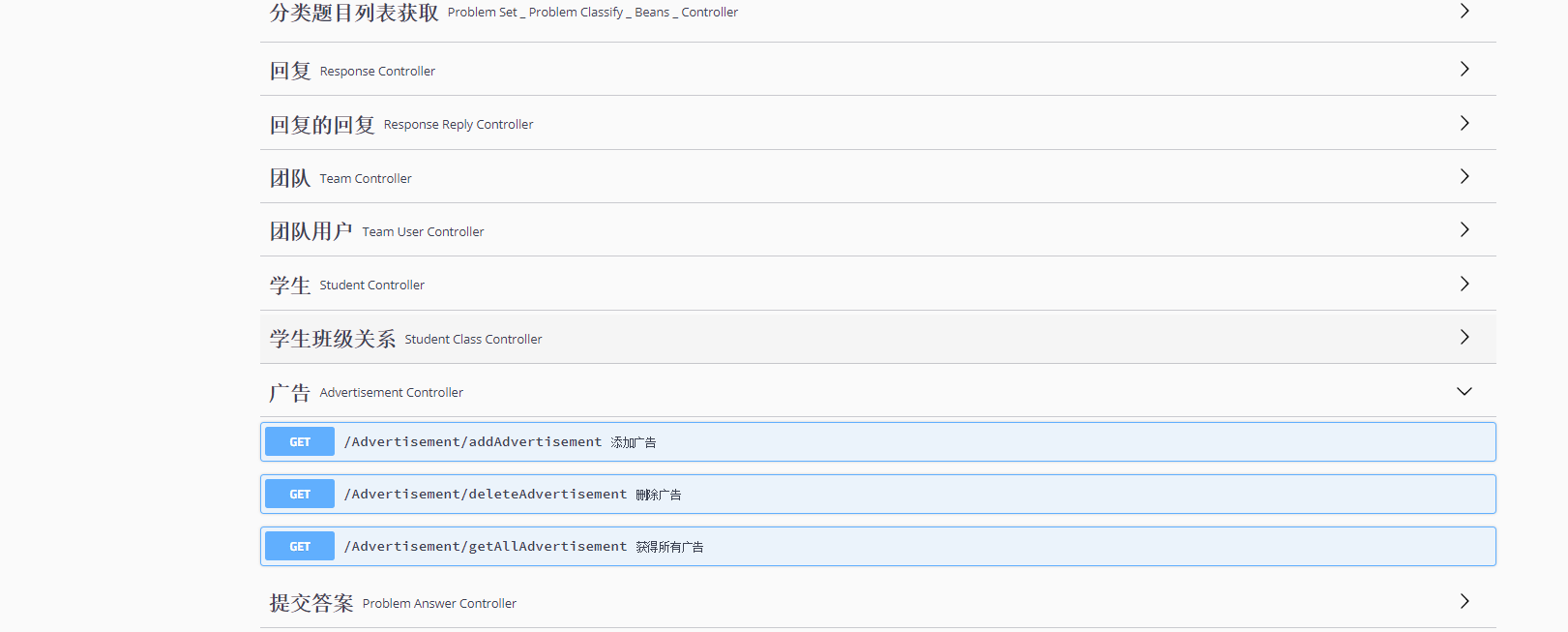Collapse the Advertisement Controller down-arrow

click(1464, 391)
